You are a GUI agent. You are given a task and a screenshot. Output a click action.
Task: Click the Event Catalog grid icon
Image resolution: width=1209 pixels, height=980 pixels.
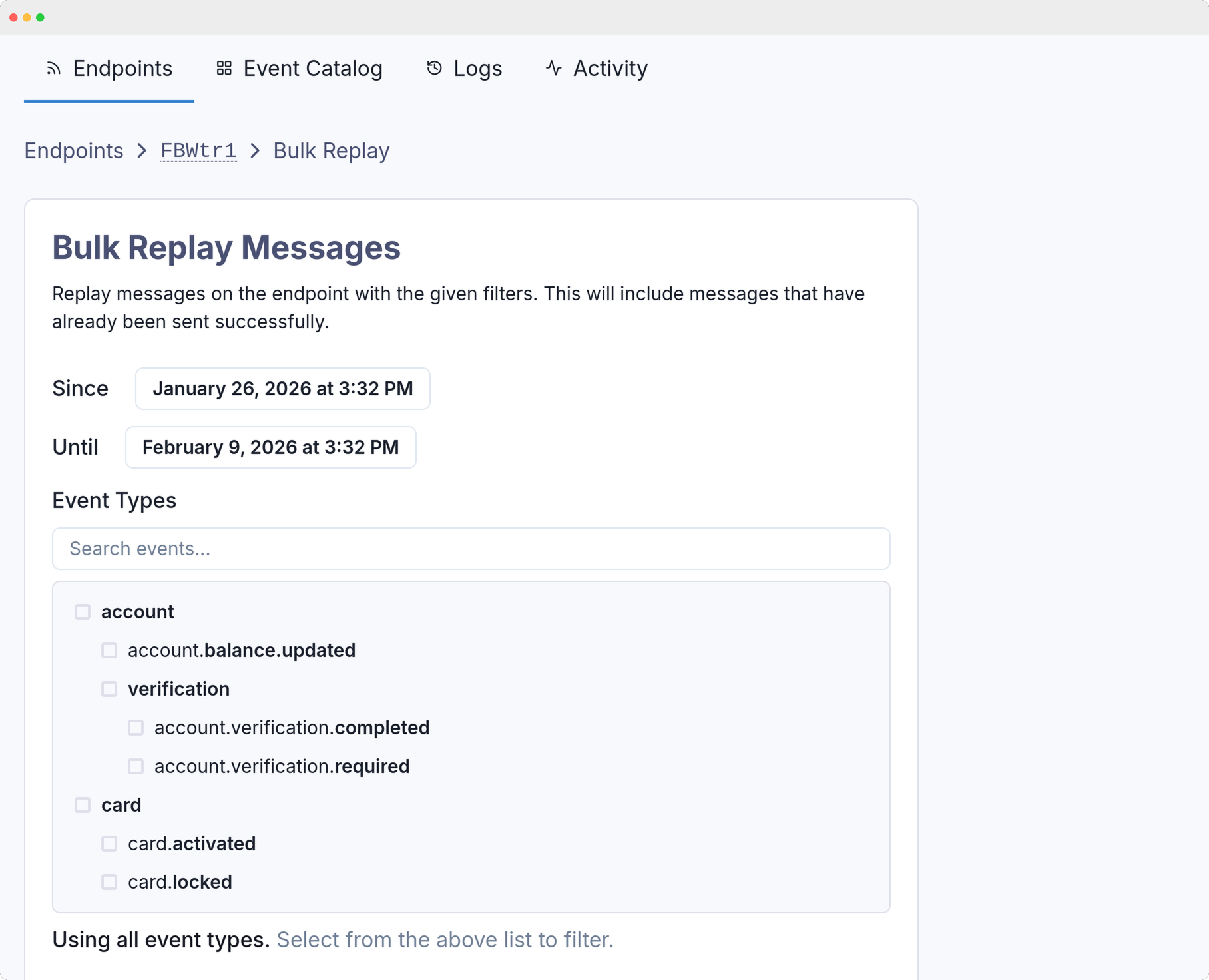(x=224, y=68)
